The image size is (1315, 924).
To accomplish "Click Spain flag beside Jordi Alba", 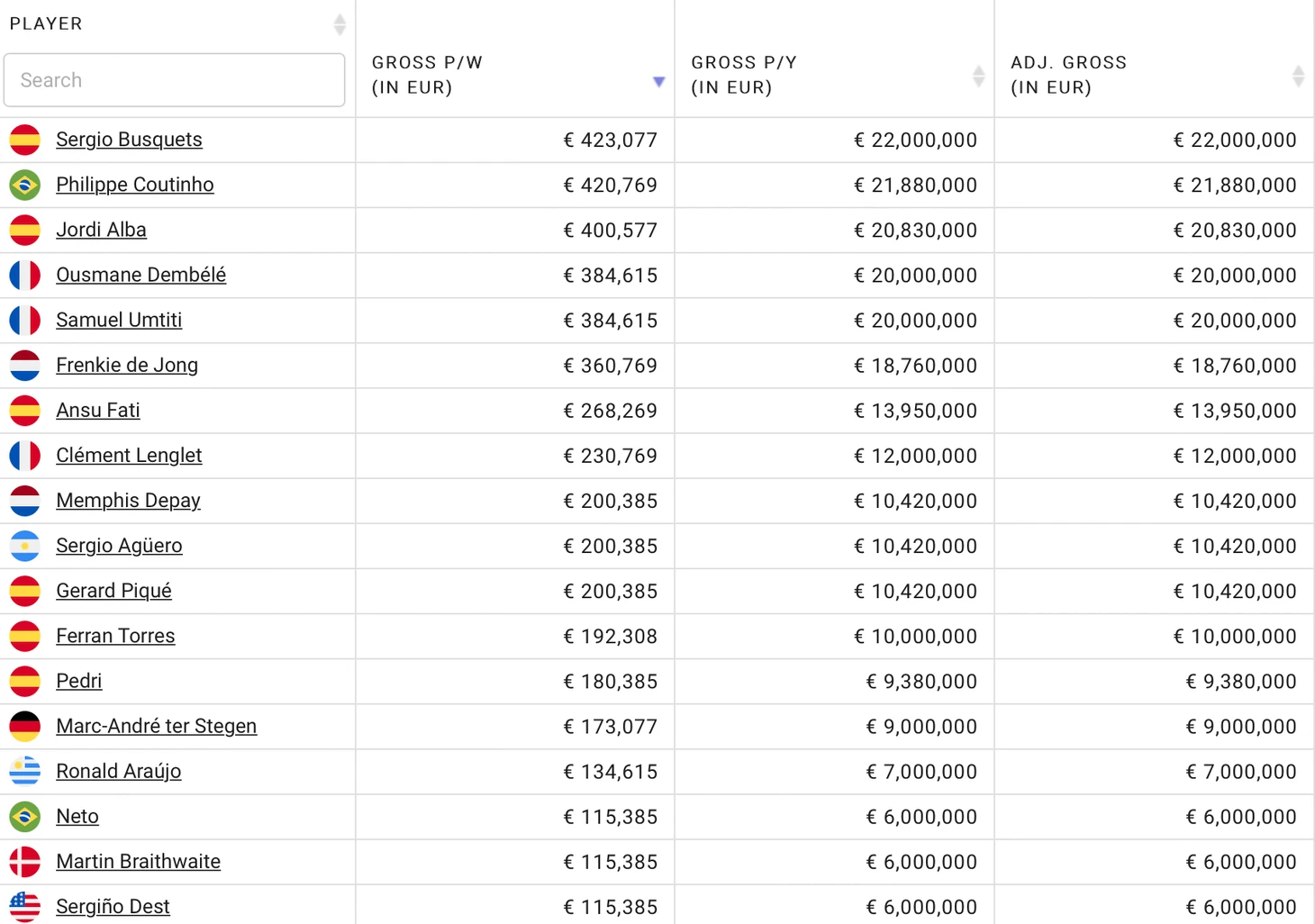I will pyautogui.click(x=25, y=230).
